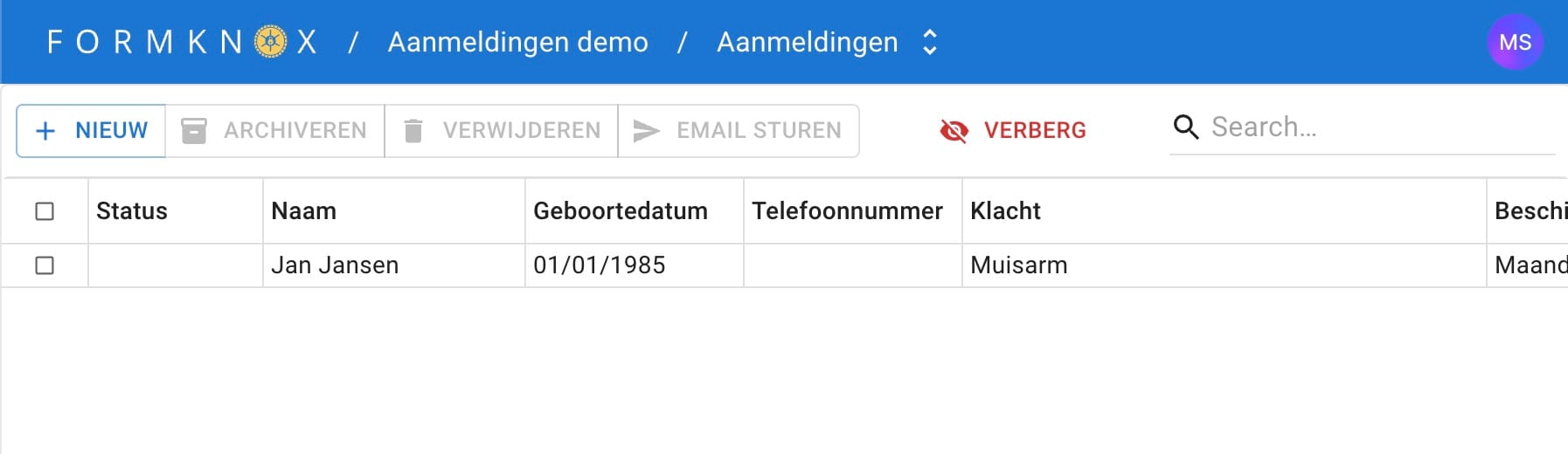Sort by the Geboortedatum column header

coord(621,211)
